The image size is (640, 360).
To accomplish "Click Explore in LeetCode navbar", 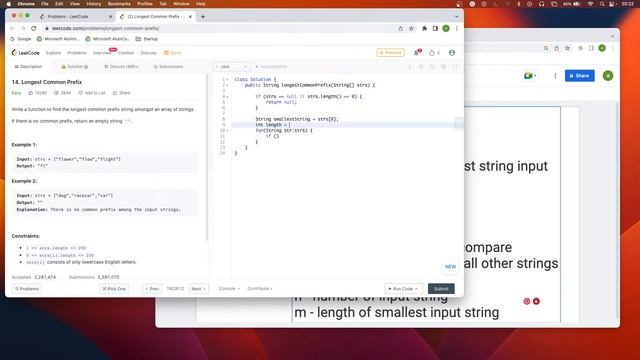I will (x=53, y=53).
